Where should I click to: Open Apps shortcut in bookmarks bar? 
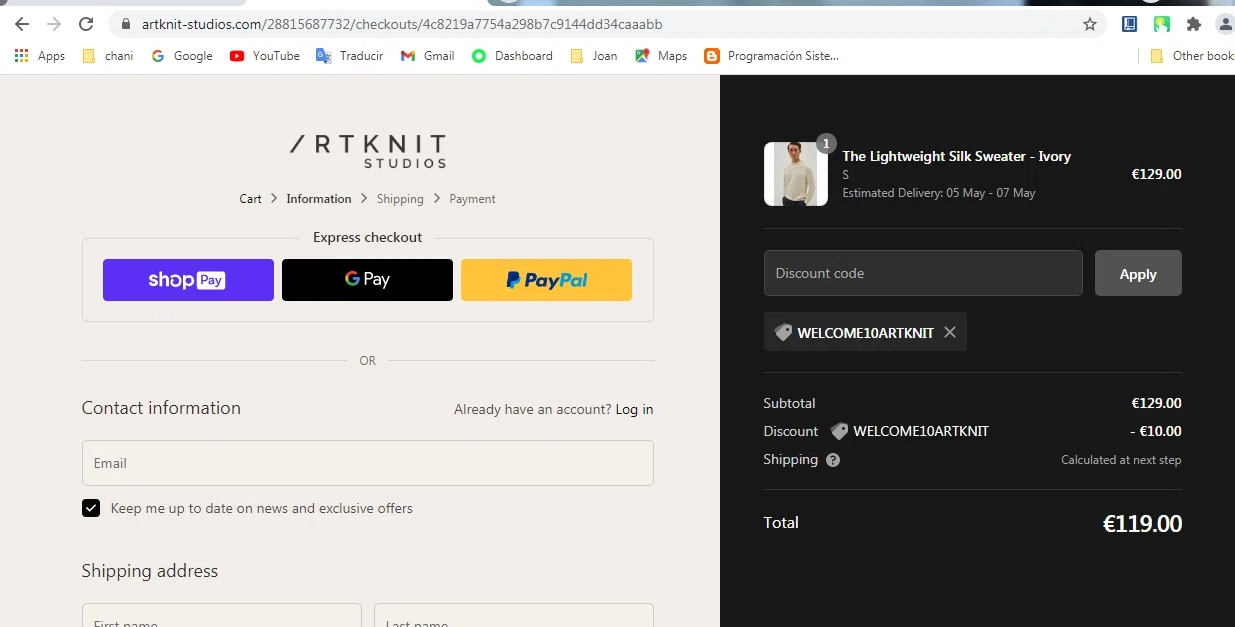[40, 56]
